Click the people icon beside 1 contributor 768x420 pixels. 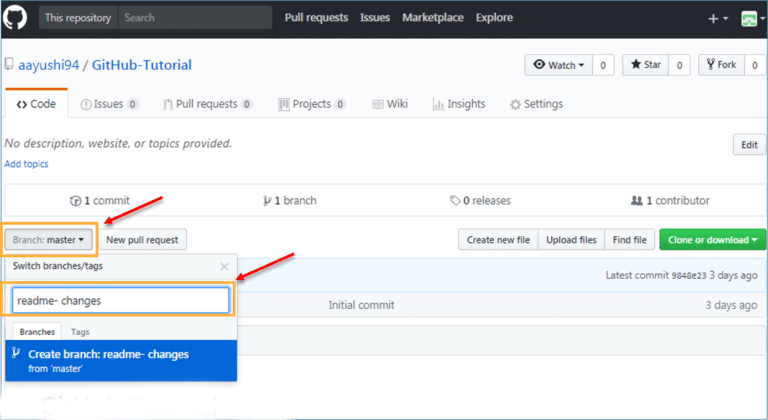(x=637, y=200)
